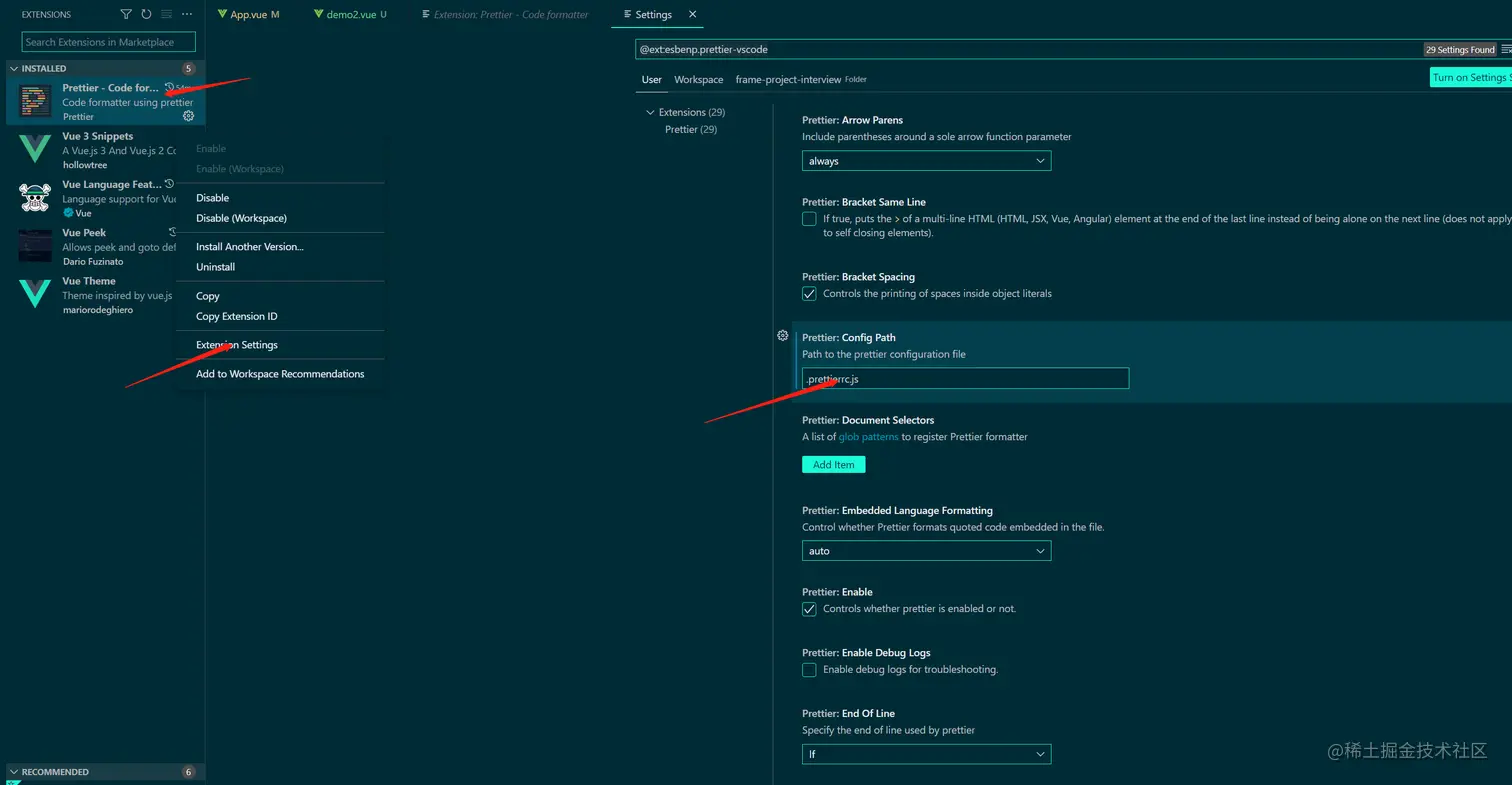This screenshot has height=785, width=1512.
Task: Choose Copy Extension ID
Action: (x=280, y=316)
